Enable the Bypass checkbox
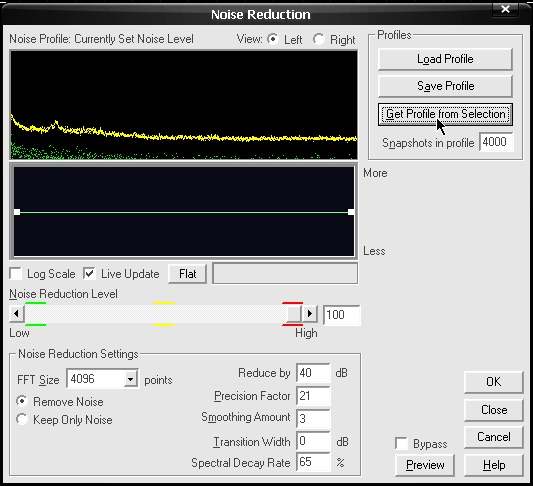533x486 pixels. [401, 444]
